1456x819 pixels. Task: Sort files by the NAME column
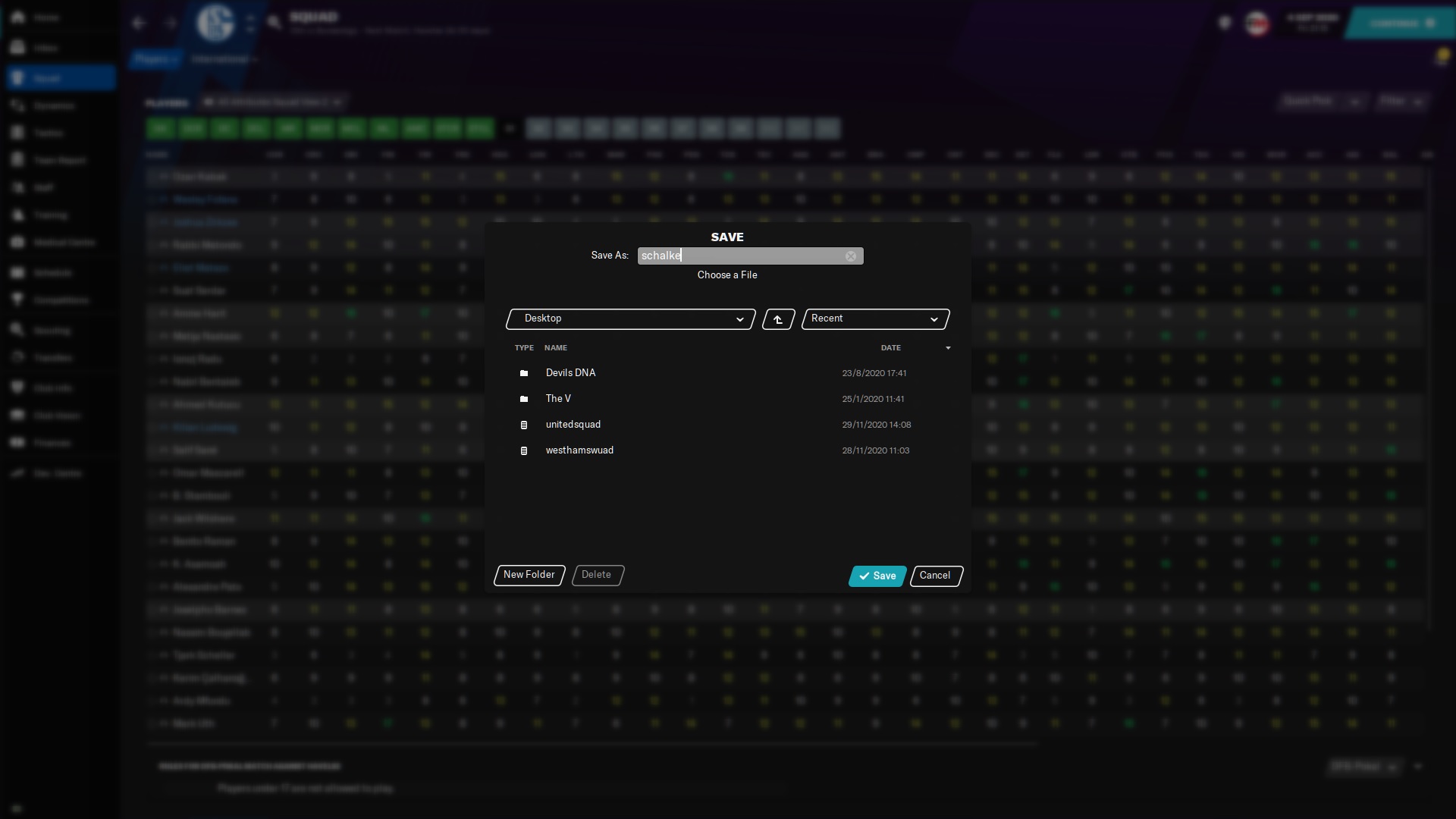coord(556,348)
